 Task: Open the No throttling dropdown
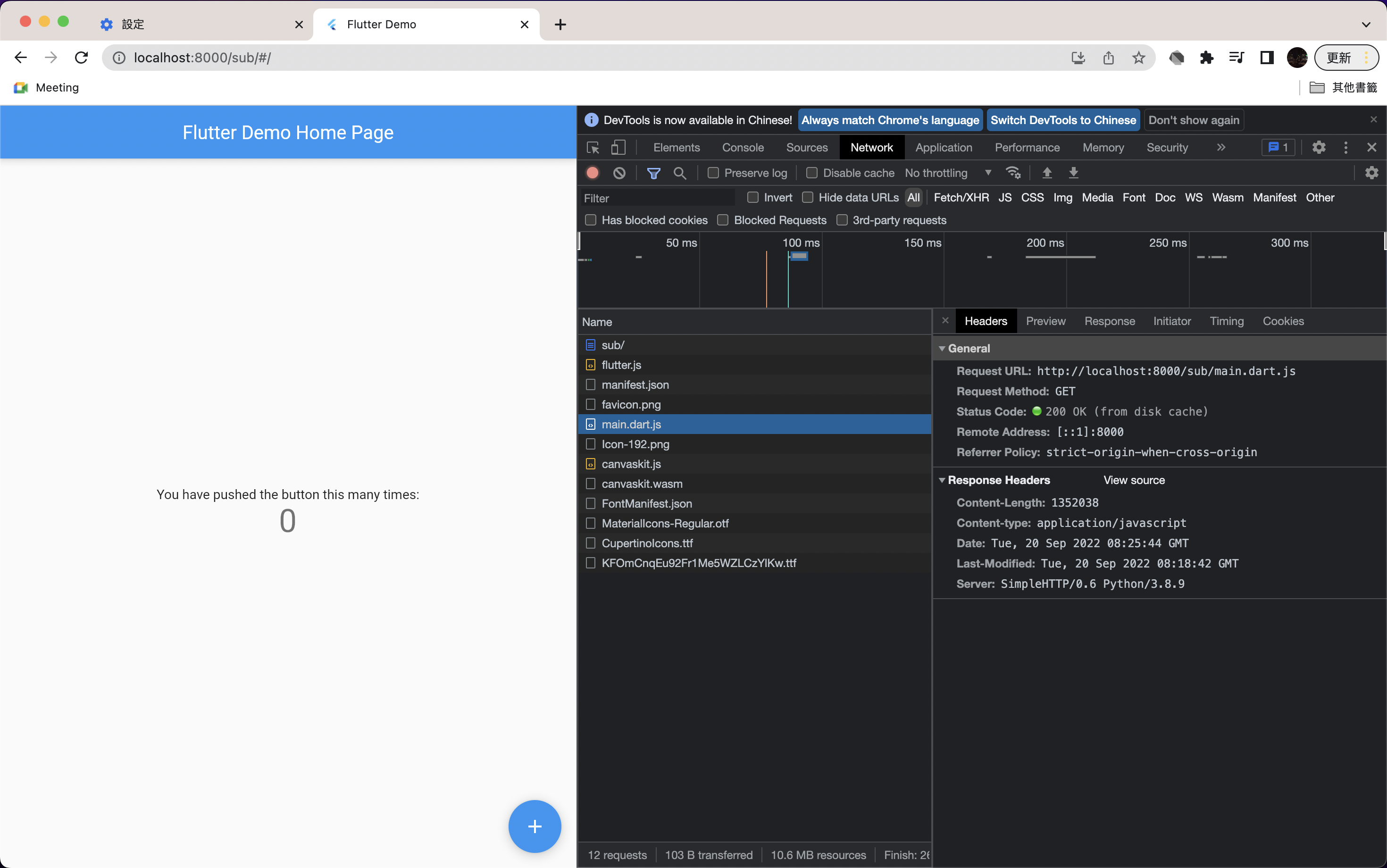point(947,173)
